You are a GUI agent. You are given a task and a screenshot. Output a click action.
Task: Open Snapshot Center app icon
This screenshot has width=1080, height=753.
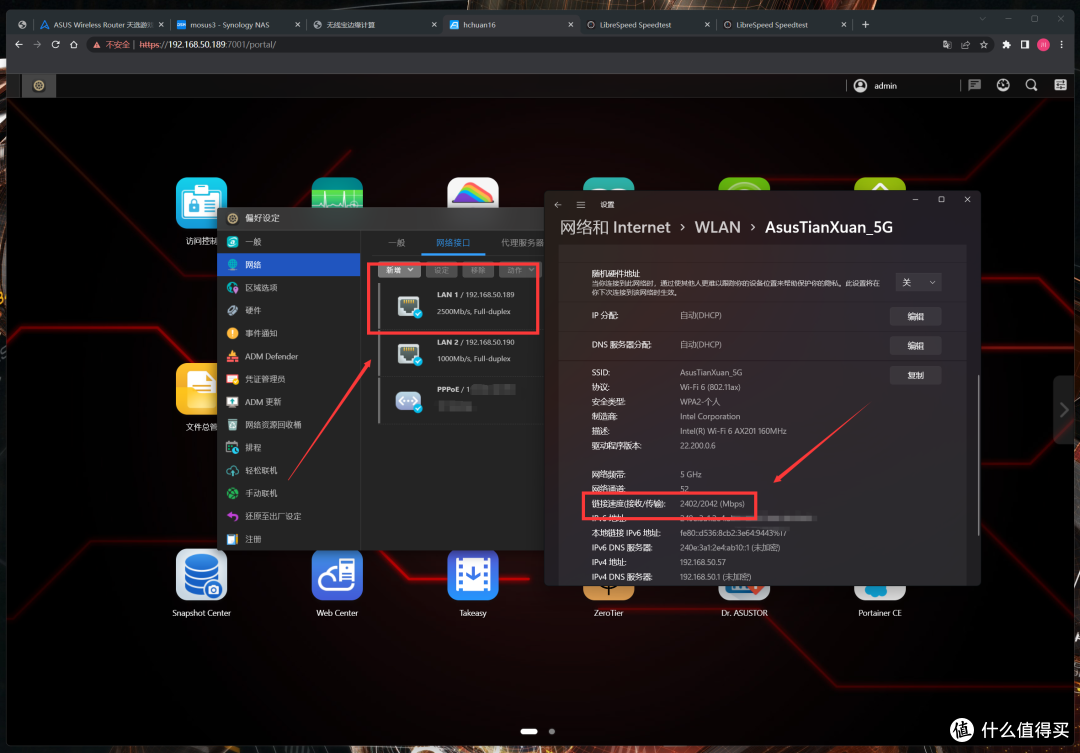[x=201, y=575]
